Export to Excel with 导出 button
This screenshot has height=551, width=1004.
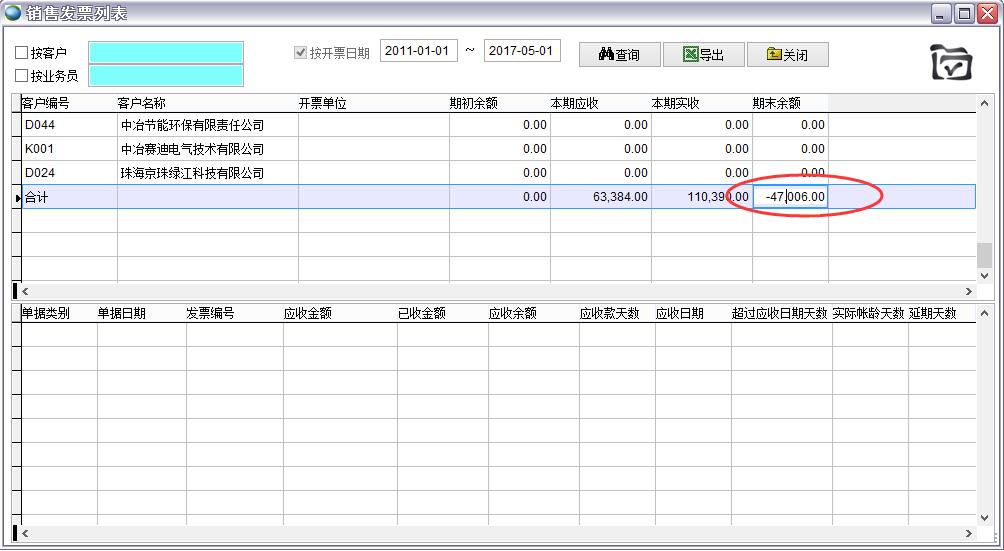[x=703, y=55]
